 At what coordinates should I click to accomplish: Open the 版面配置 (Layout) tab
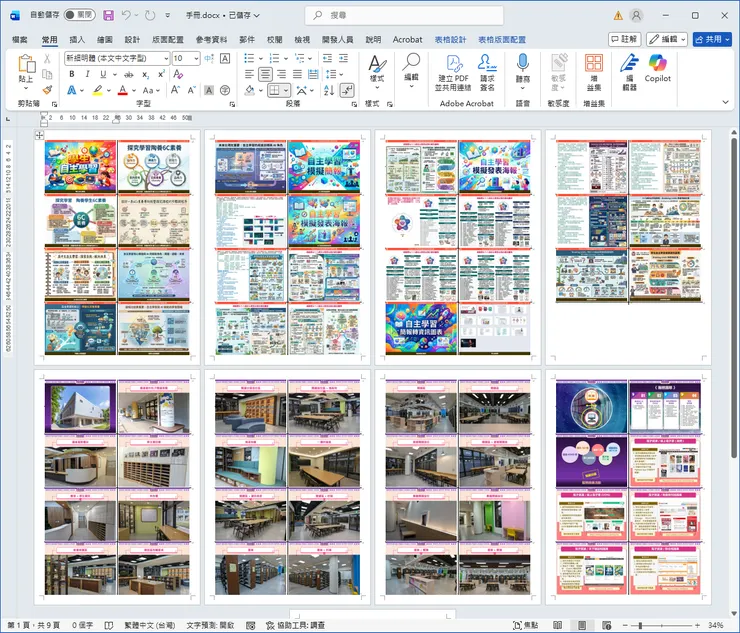(168, 40)
